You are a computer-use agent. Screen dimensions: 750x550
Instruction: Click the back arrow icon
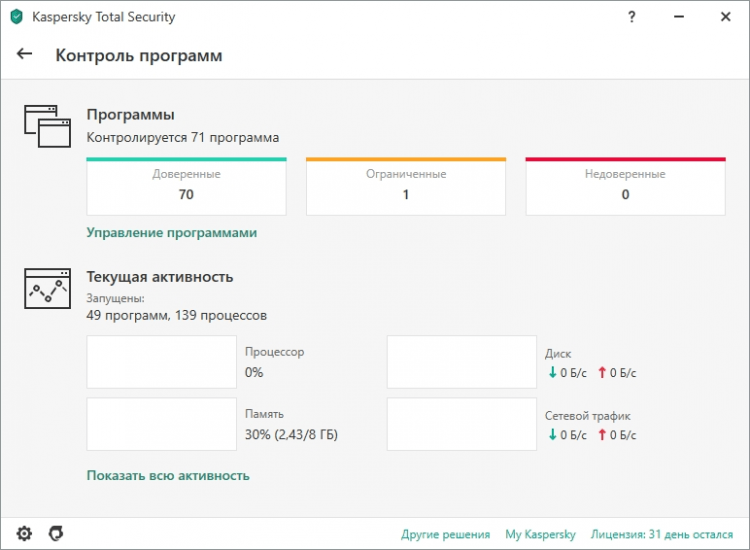(25, 55)
